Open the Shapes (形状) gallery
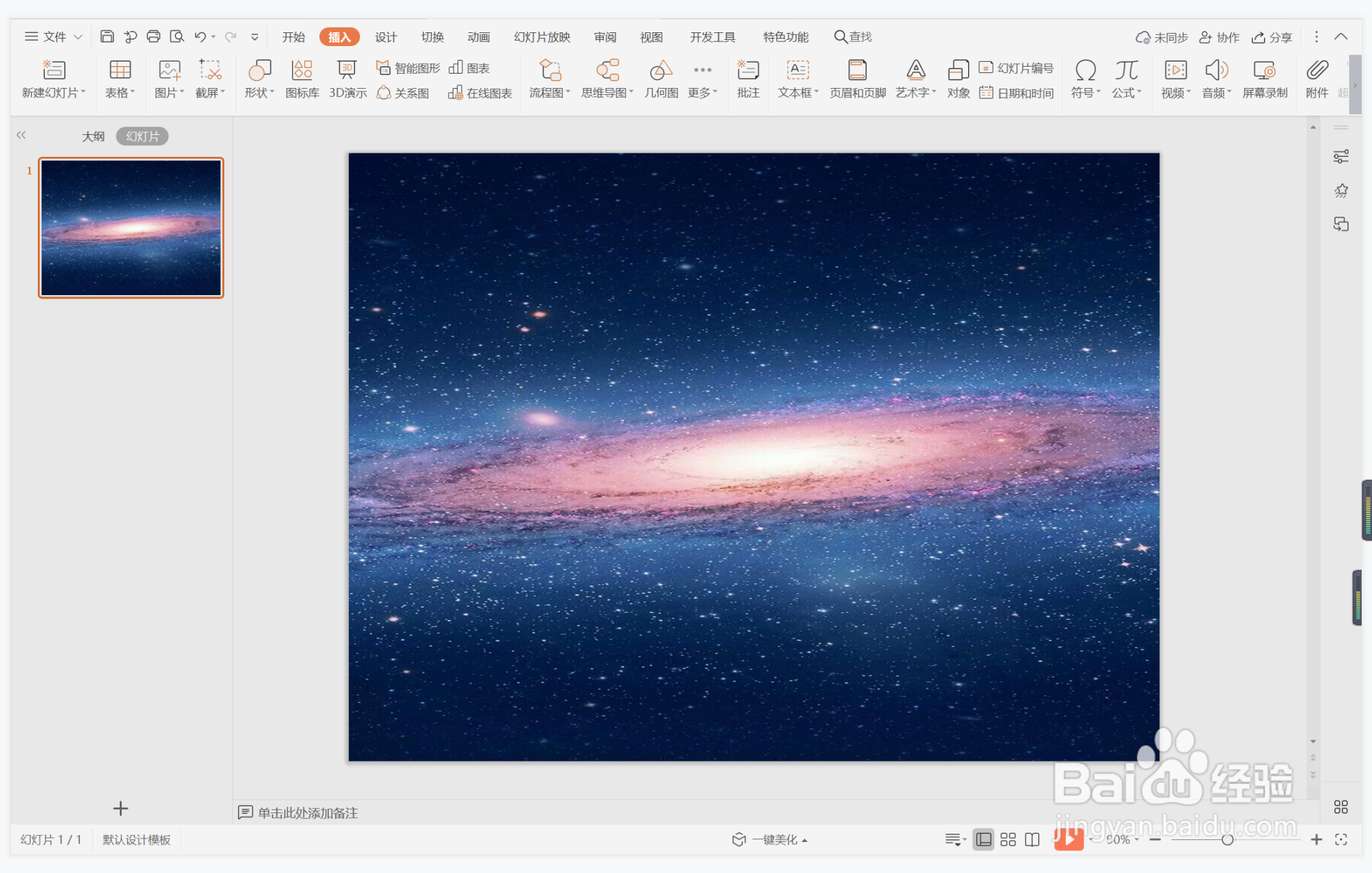1372x873 pixels. 259,80
